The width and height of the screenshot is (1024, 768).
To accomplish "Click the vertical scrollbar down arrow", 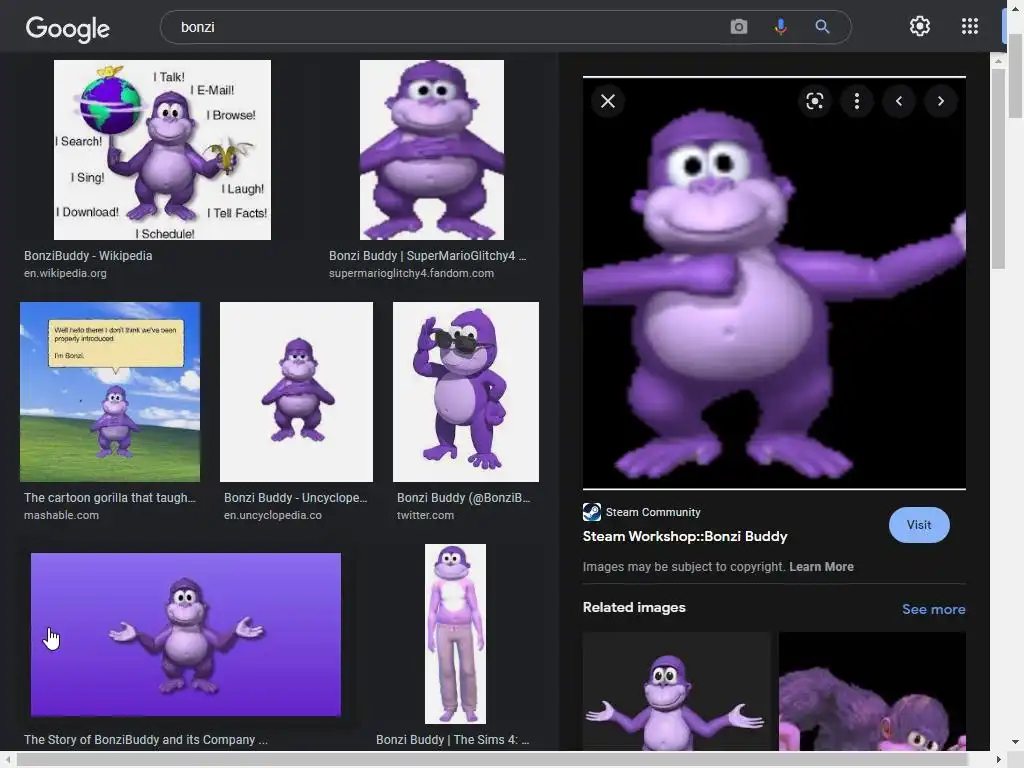I will [x=1015, y=742].
